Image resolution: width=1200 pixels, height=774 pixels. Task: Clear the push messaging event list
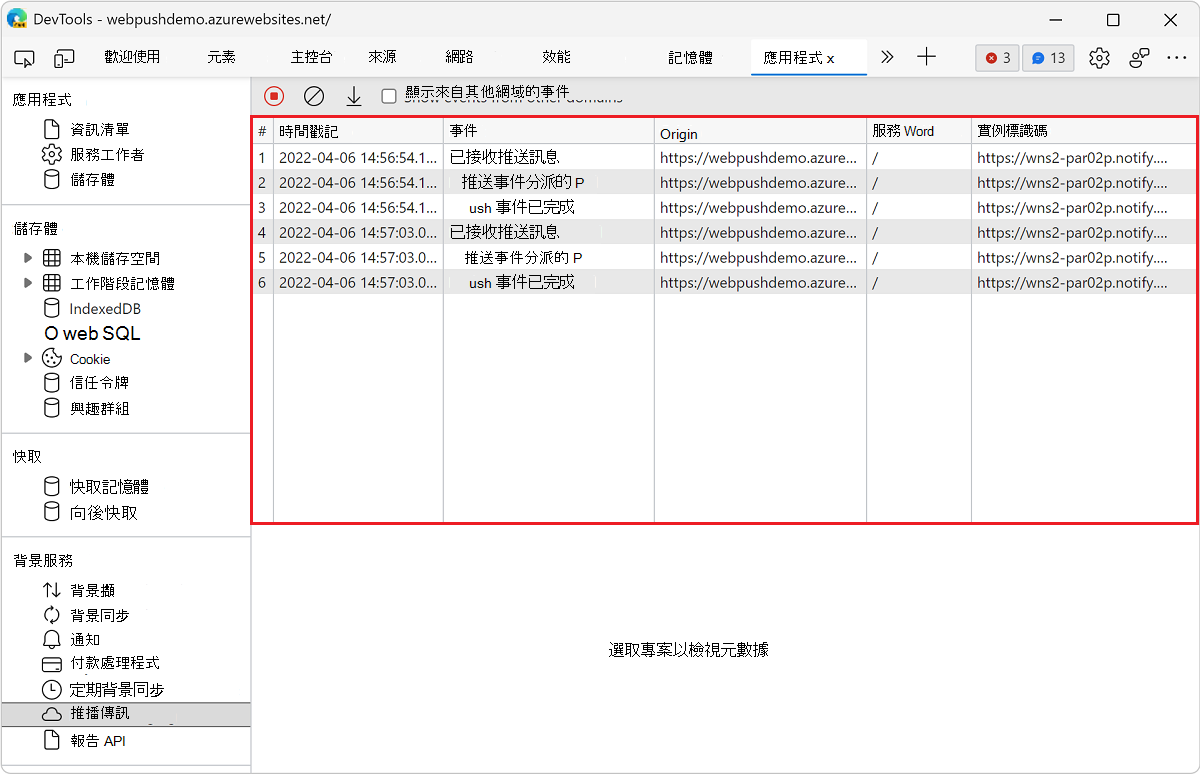(313, 96)
